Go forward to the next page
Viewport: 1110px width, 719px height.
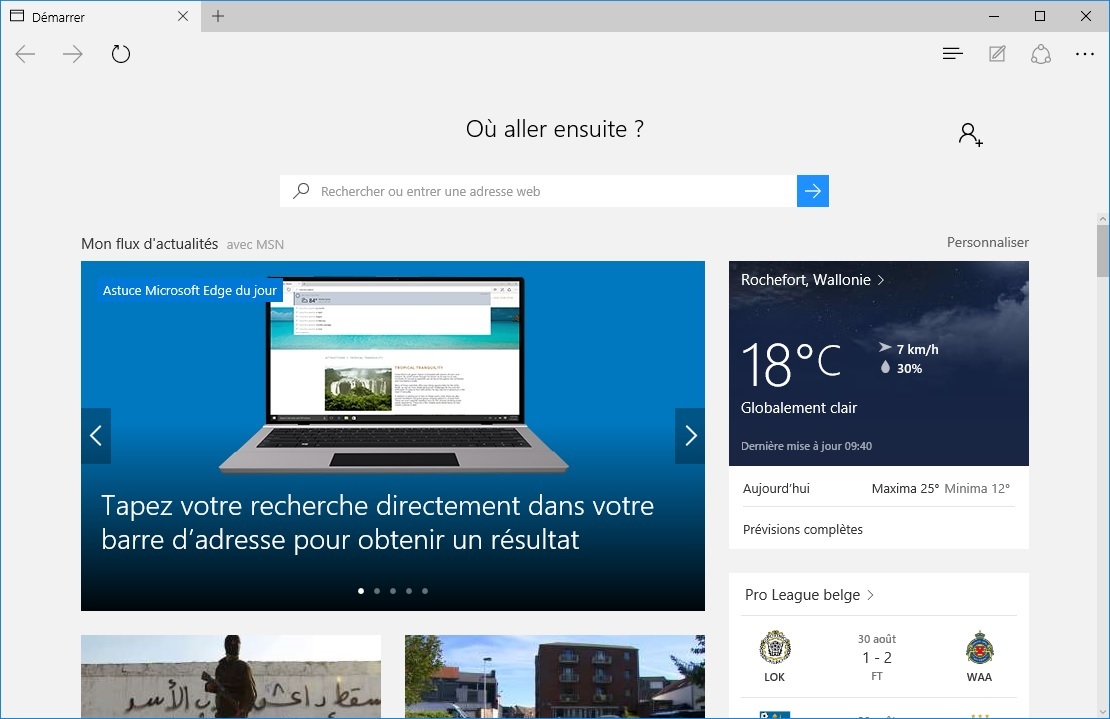pos(72,54)
